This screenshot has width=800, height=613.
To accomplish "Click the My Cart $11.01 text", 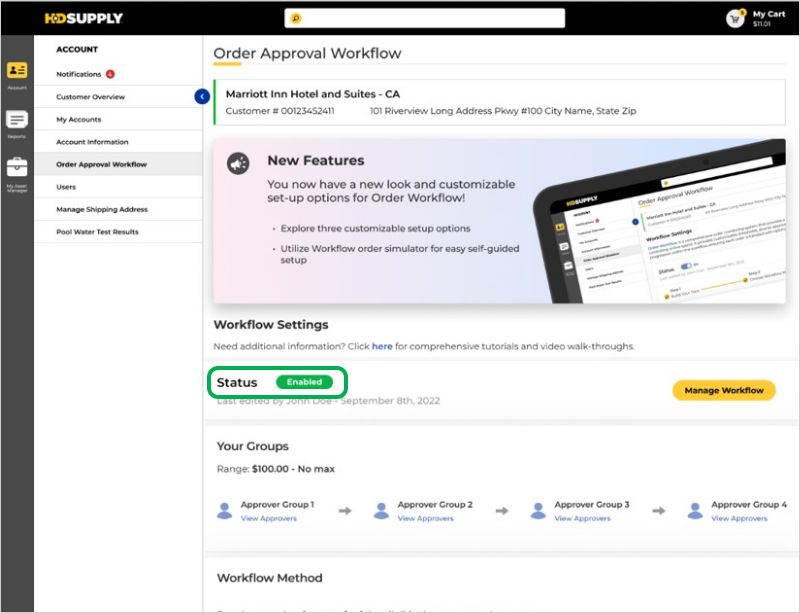I will click(x=768, y=18).
